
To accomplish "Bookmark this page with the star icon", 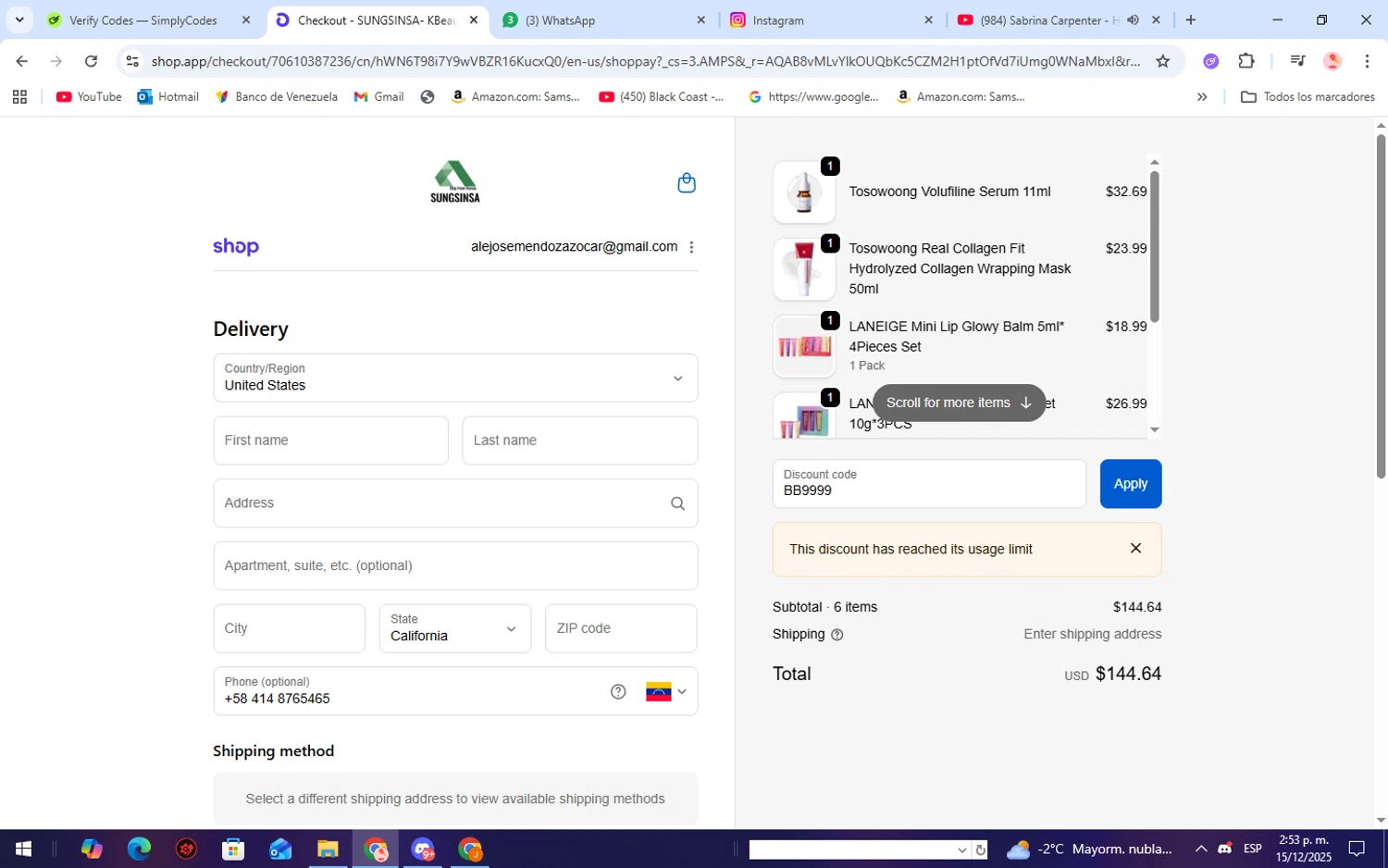I will coord(1163,61).
